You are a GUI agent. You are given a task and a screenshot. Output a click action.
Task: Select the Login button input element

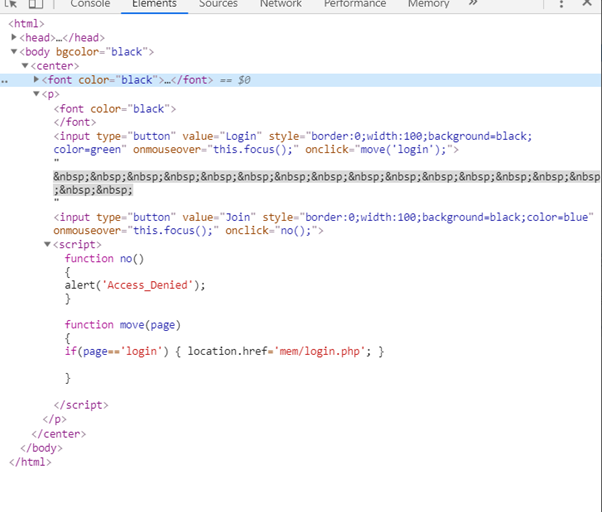[x=293, y=143]
